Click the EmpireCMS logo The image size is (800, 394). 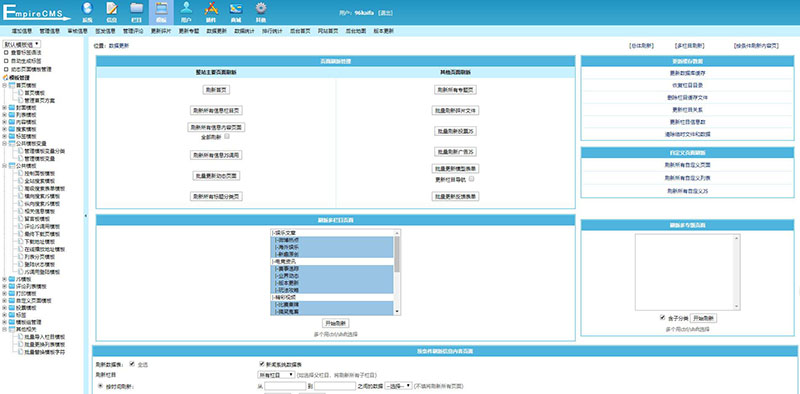[37, 13]
